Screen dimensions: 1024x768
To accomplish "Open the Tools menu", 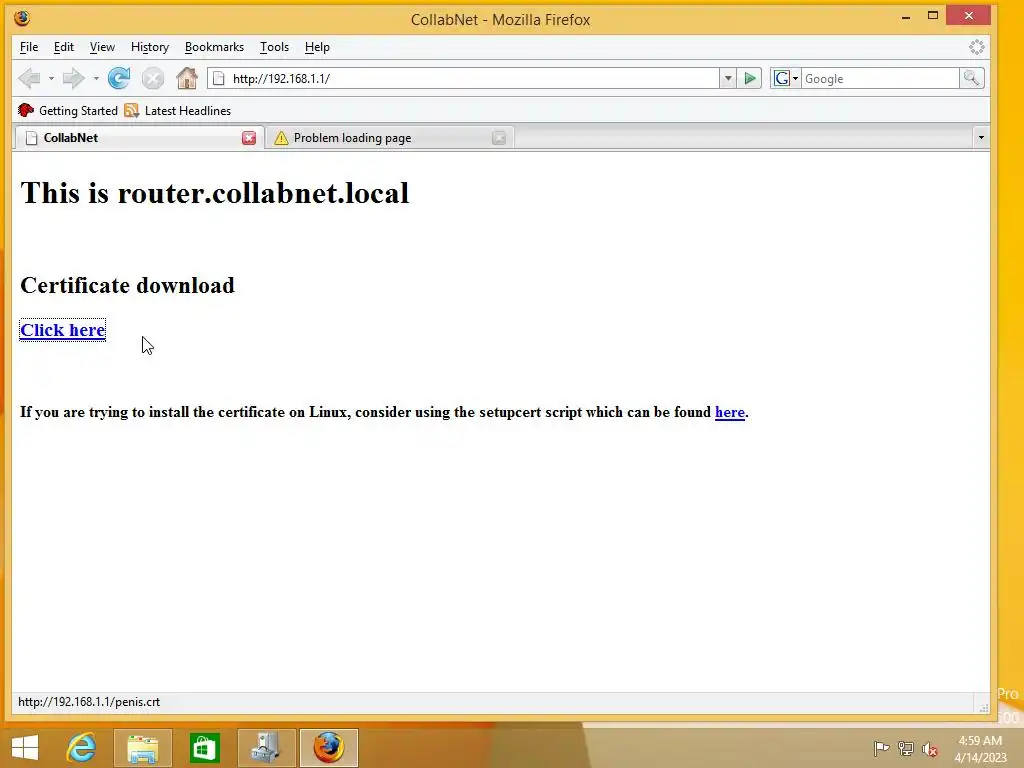I will coord(274,47).
